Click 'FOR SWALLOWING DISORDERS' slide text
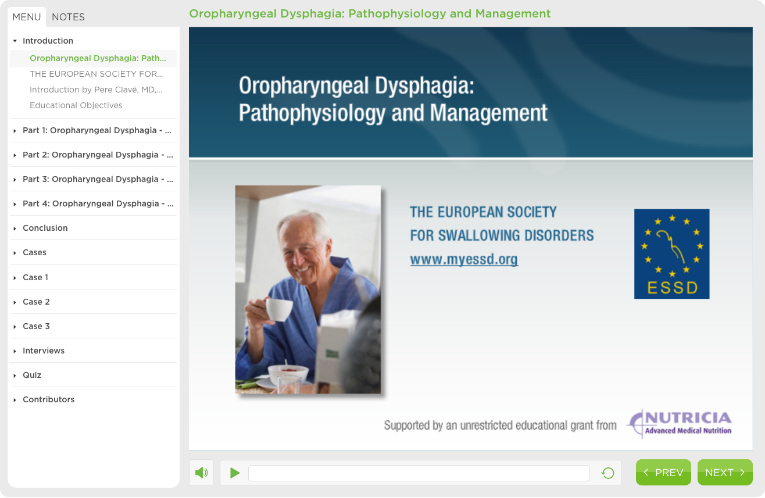 (502, 236)
